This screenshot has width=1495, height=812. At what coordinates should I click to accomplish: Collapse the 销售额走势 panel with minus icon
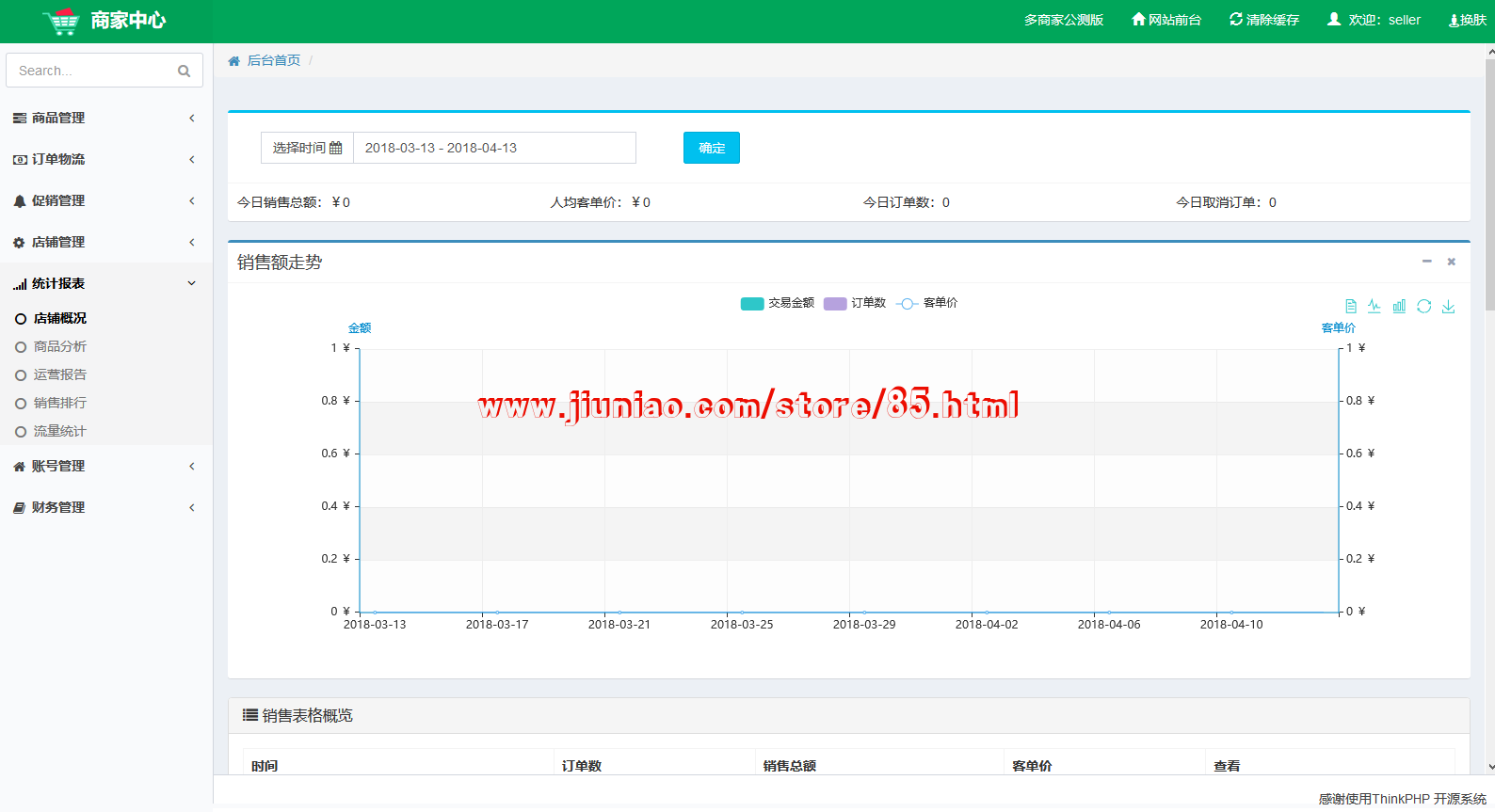[x=1426, y=262]
